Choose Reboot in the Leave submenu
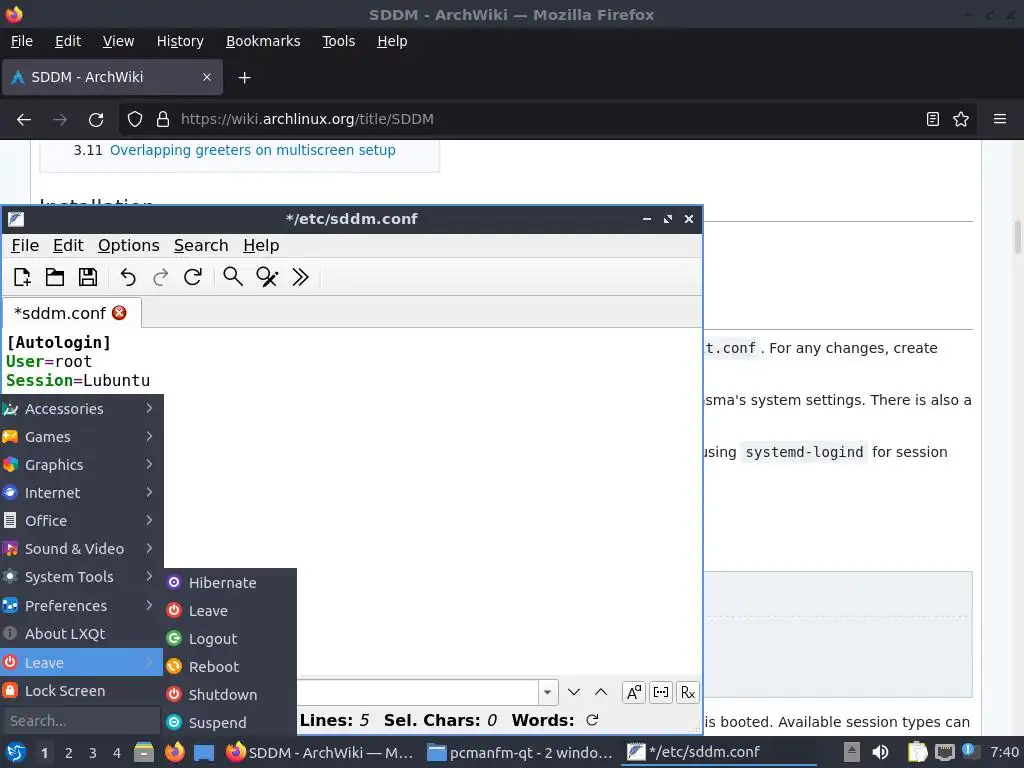1024x768 pixels. (x=231, y=667)
